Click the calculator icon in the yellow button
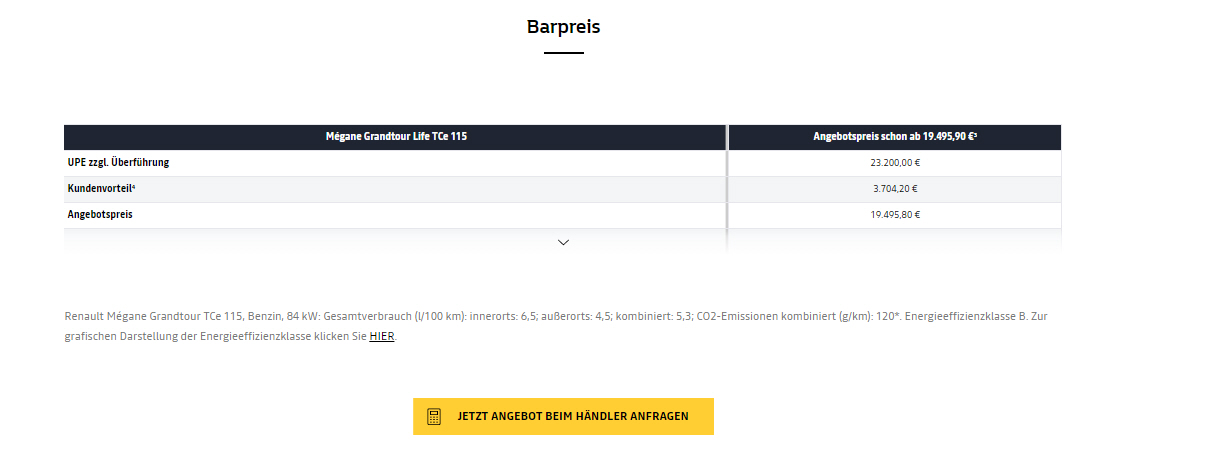Screen dimensions: 1205x474 click(x=434, y=416)
